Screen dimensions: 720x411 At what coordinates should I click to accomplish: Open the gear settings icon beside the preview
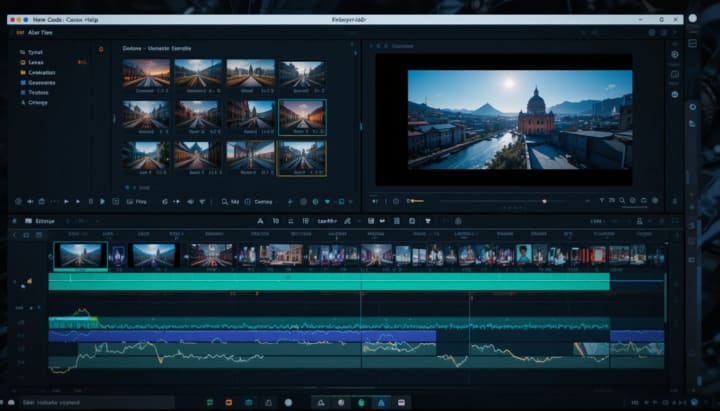pos(675,54)
